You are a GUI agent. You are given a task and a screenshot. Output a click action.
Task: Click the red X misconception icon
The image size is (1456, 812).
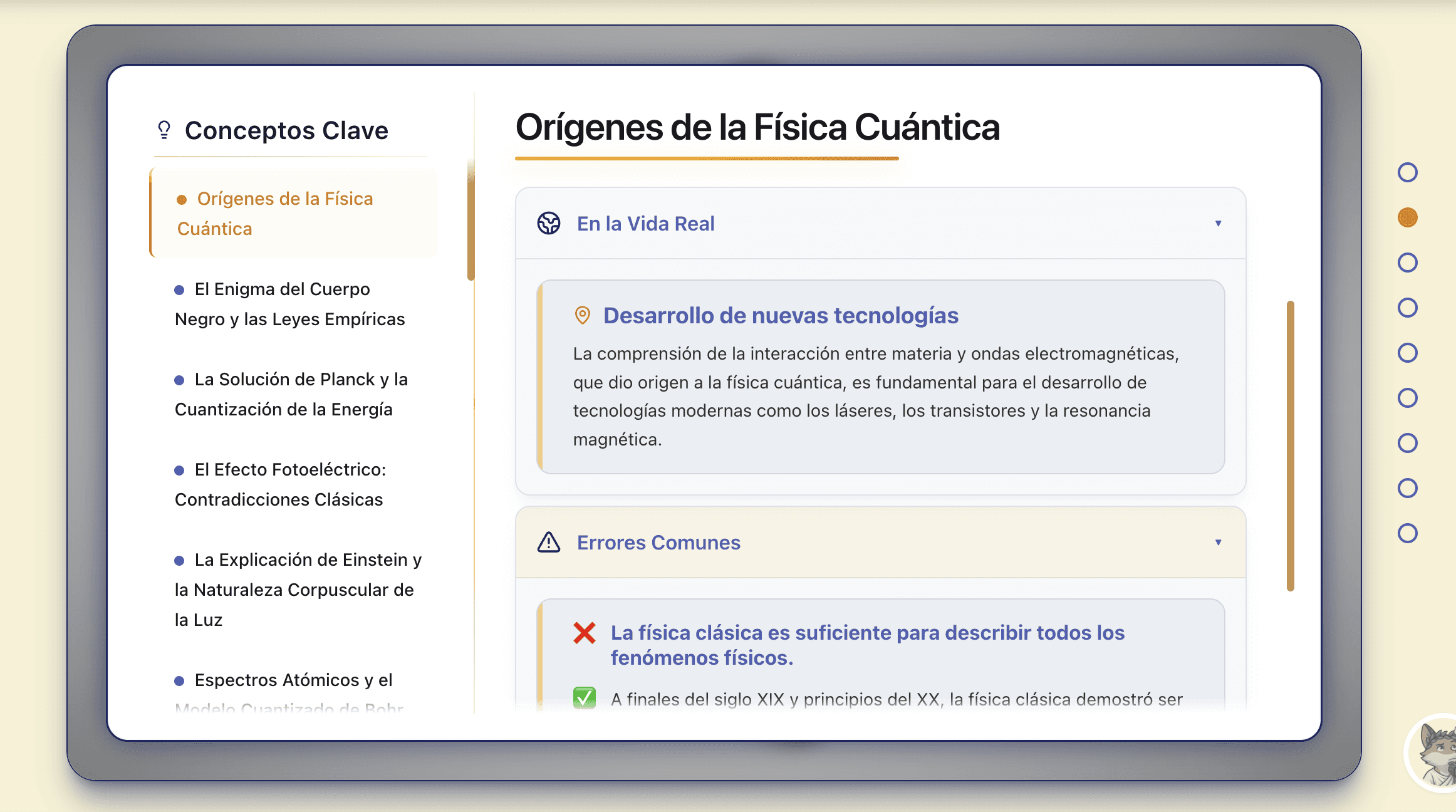(585, 633)
